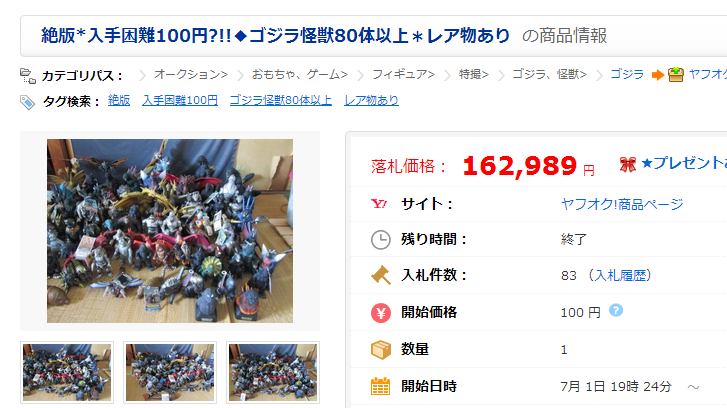Open the 入手困難100円 tag link
The height and width of the screenshot is (408, 727).
pyautogui.click(x=180, y=100)
